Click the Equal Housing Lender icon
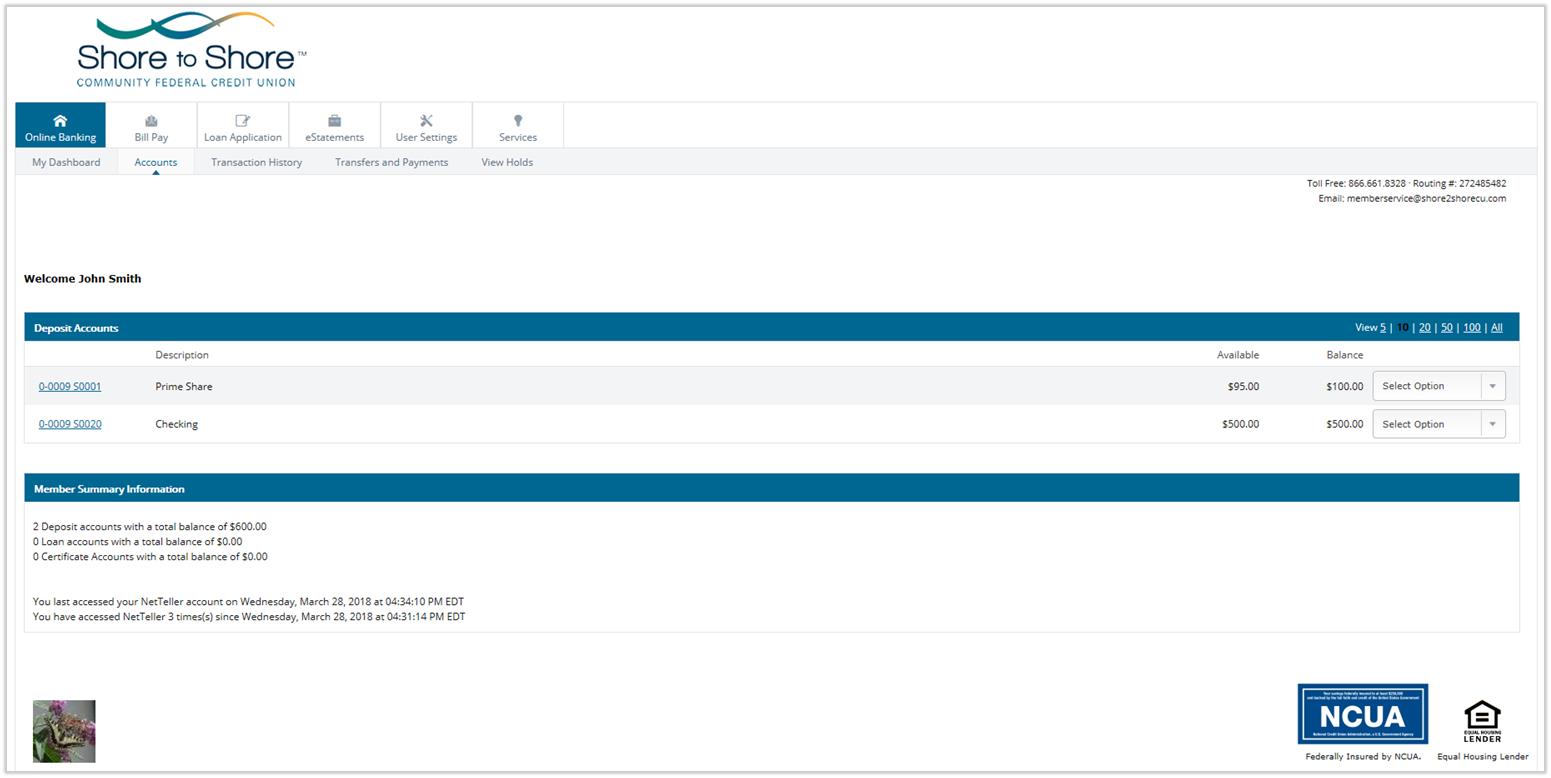The width and height of the screenshot is (1551, 778). (1482, 721)
